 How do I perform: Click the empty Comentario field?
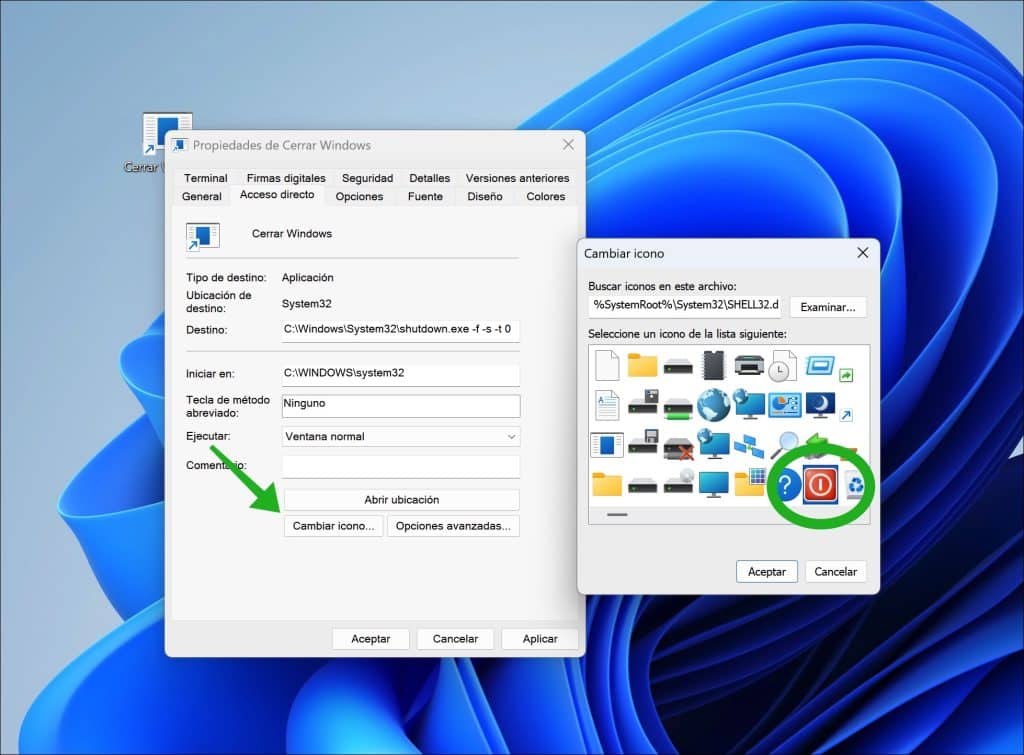(x=401, y=466)
